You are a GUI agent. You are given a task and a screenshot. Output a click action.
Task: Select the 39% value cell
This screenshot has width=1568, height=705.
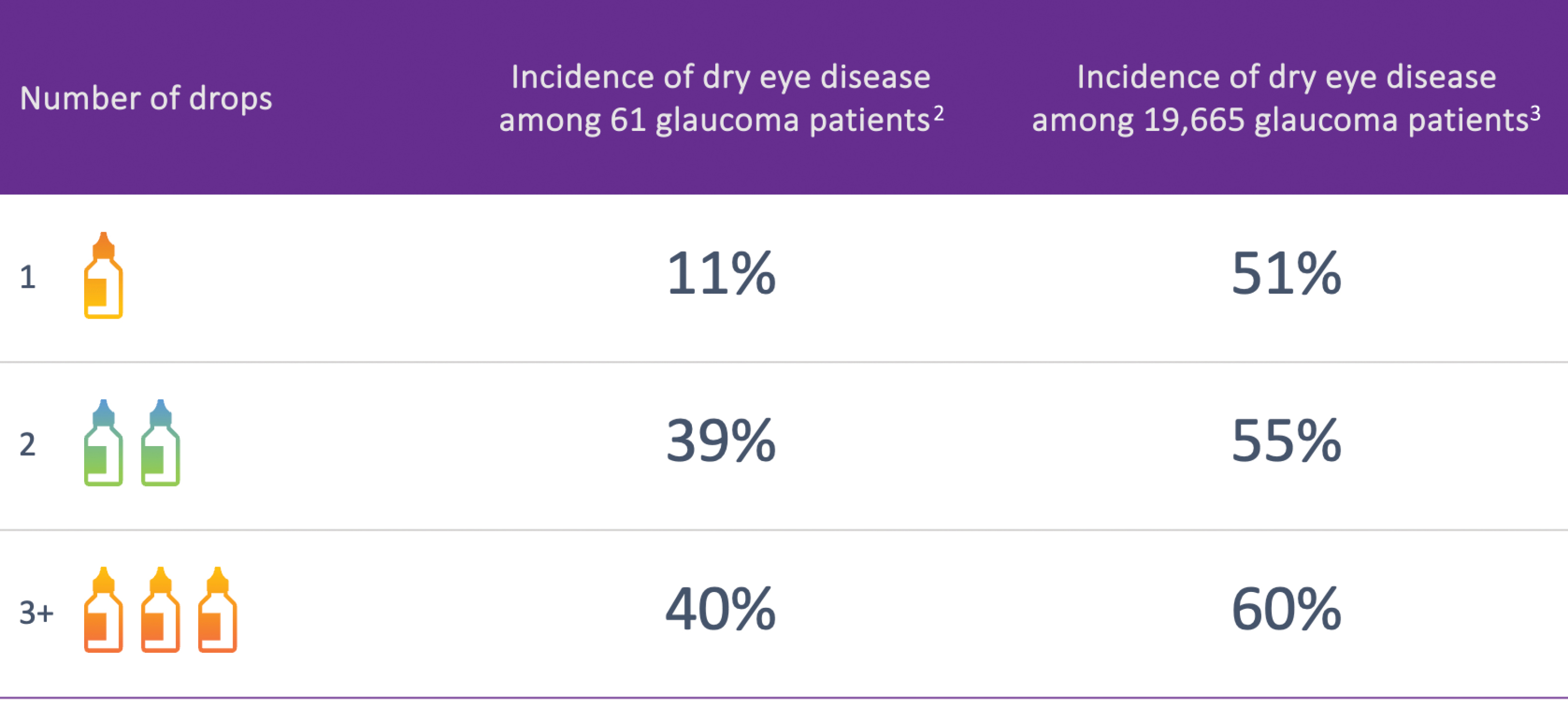[x=721, y=442]
